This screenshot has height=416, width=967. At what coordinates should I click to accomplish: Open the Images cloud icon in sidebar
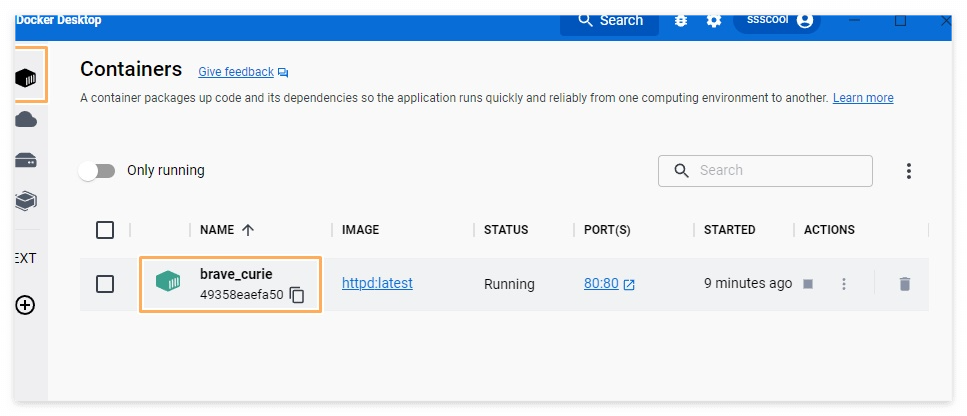coord(26,120)
